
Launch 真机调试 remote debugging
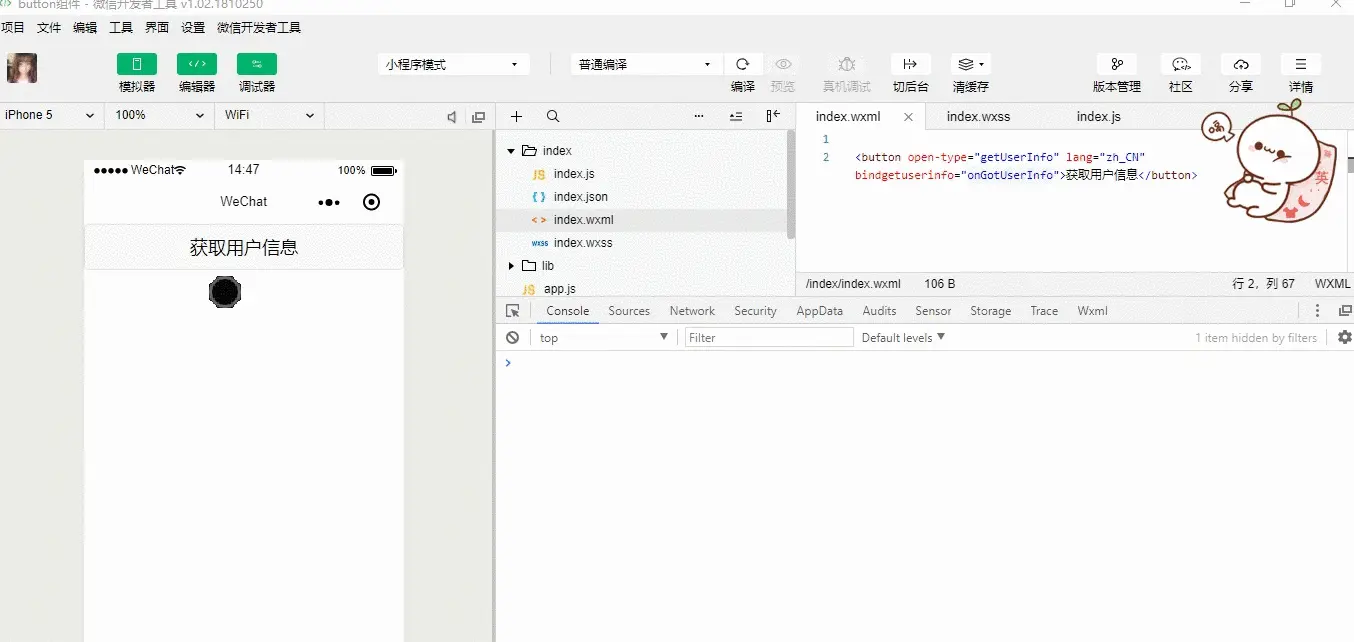tap(846, 65)
